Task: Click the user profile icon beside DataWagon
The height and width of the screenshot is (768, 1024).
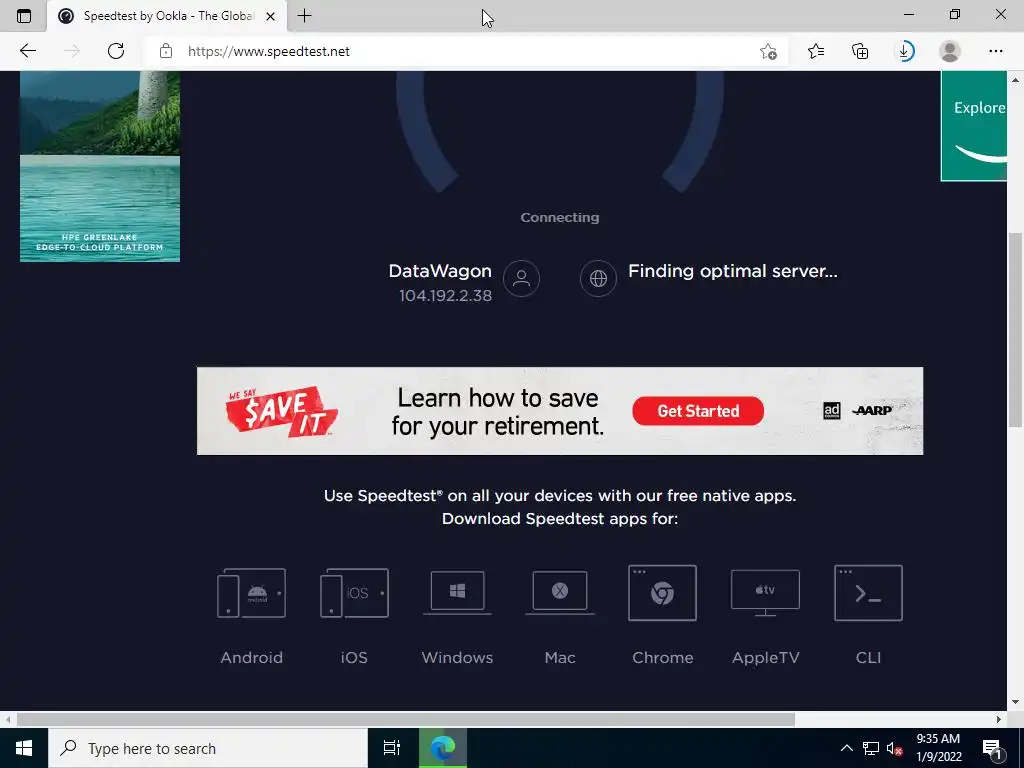Action: click(521, 278)
